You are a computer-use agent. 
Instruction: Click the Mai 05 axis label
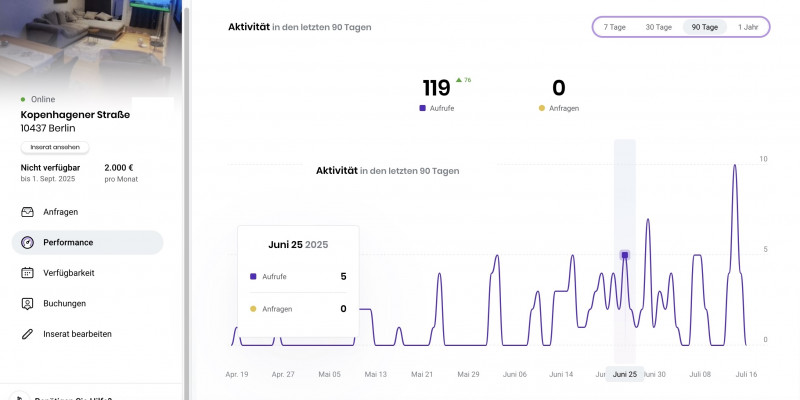330,374
